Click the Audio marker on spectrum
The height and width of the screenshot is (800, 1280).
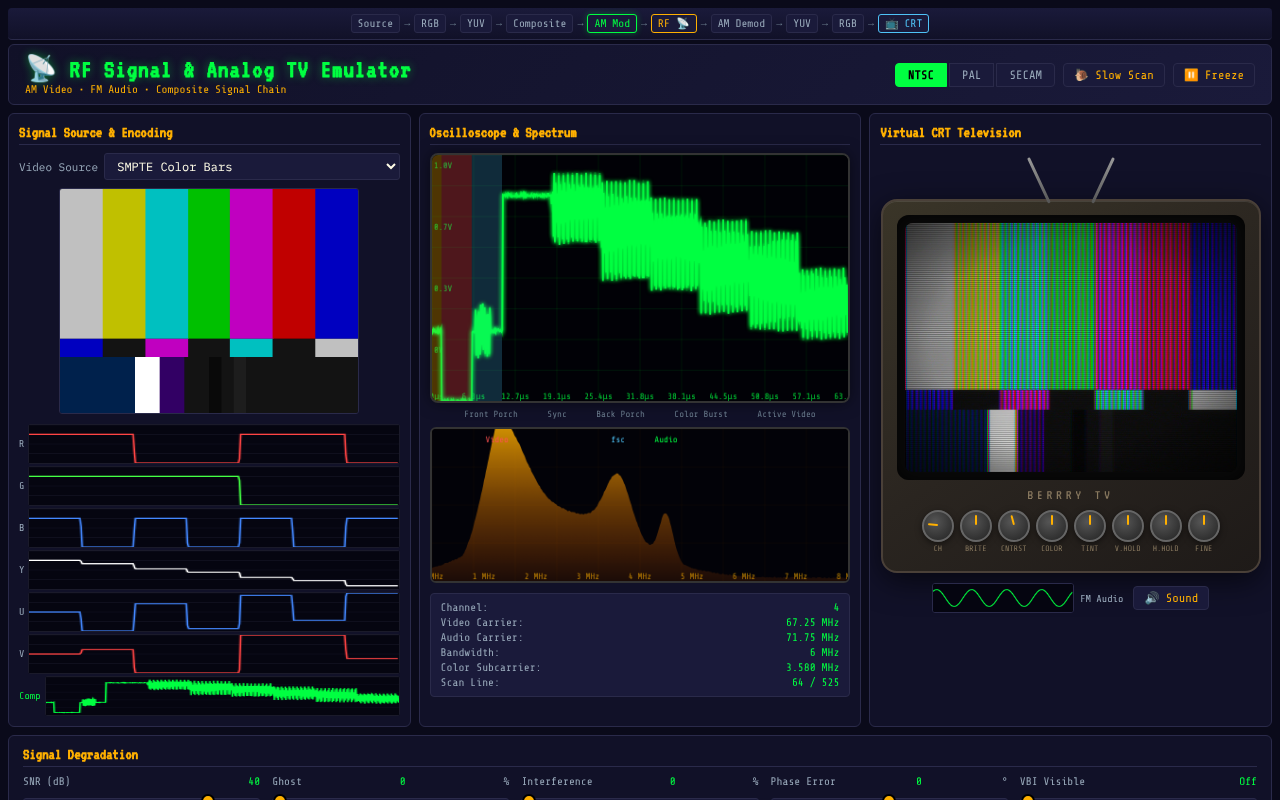pyautogui.click(x=666, y=440)
